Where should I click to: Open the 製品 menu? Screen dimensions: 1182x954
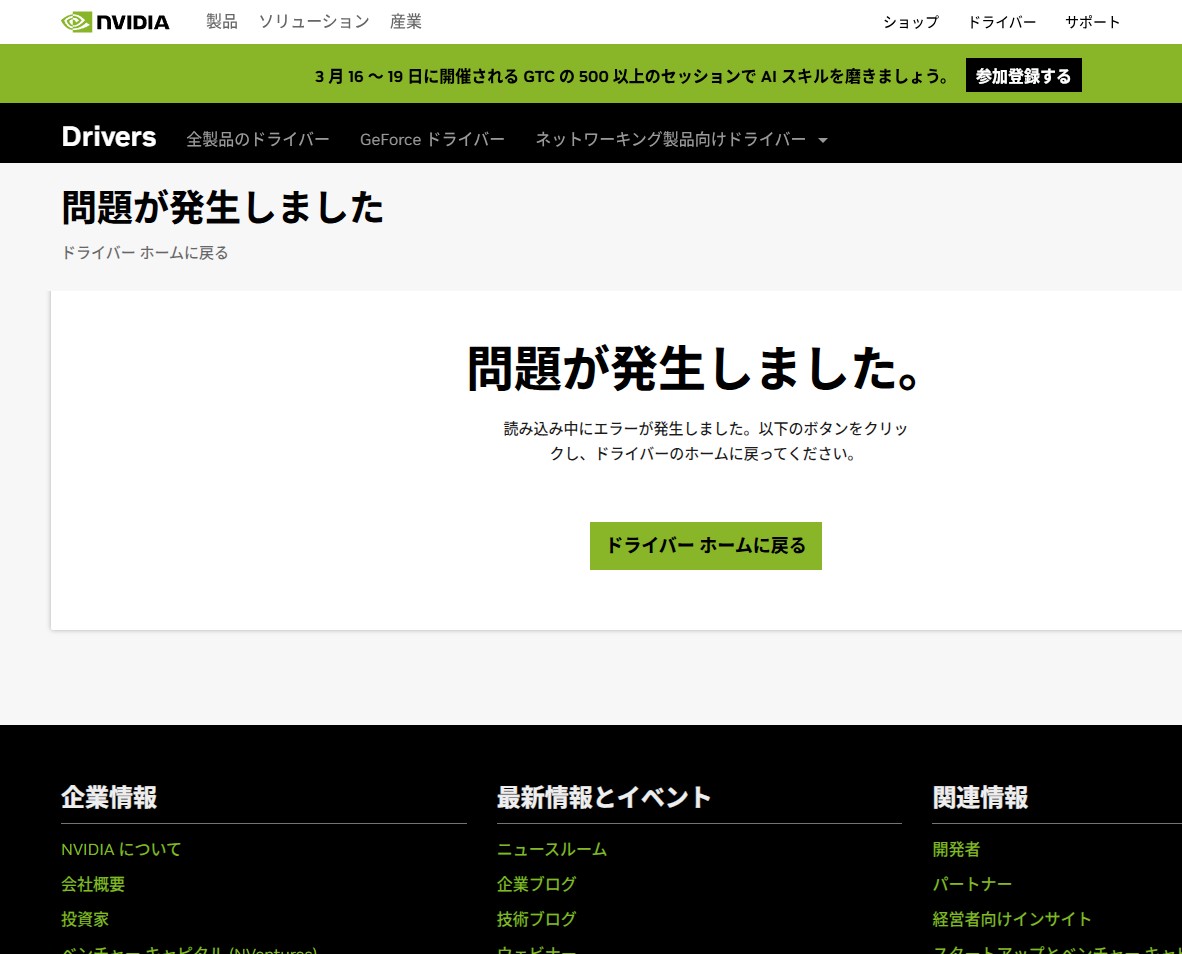coord(220,21)
